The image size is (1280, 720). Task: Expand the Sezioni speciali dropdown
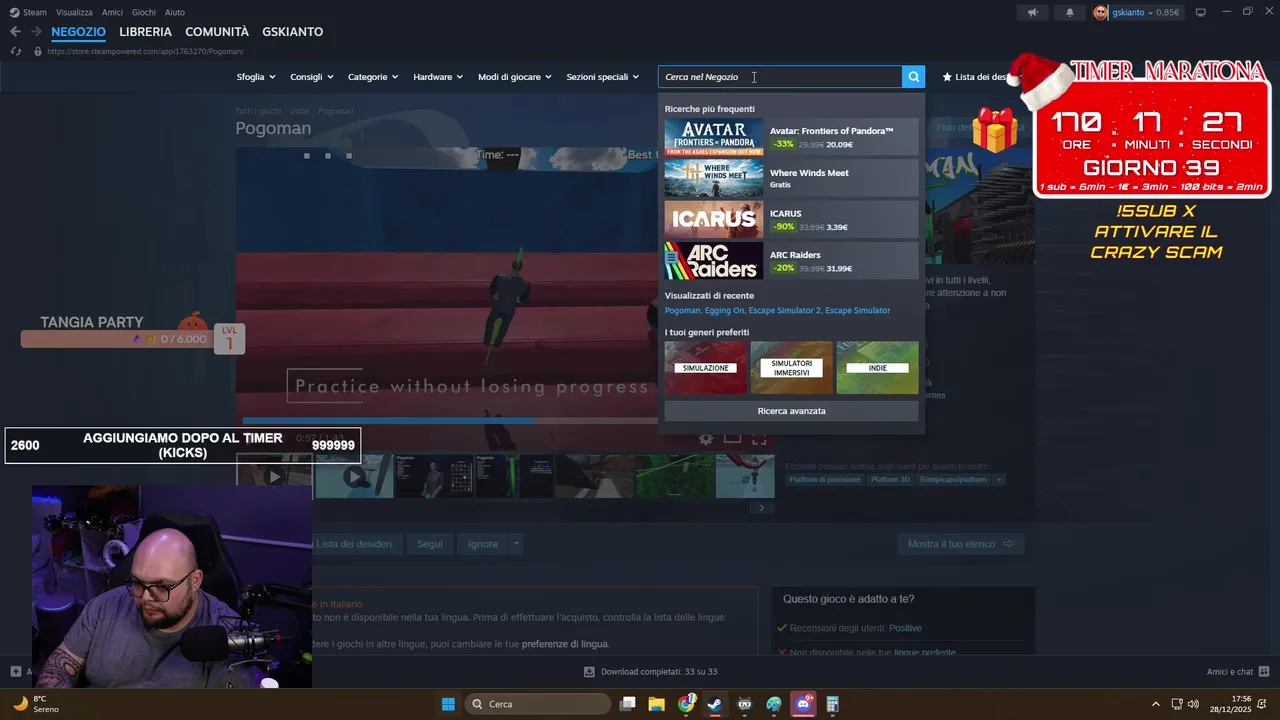pos(602,77)
